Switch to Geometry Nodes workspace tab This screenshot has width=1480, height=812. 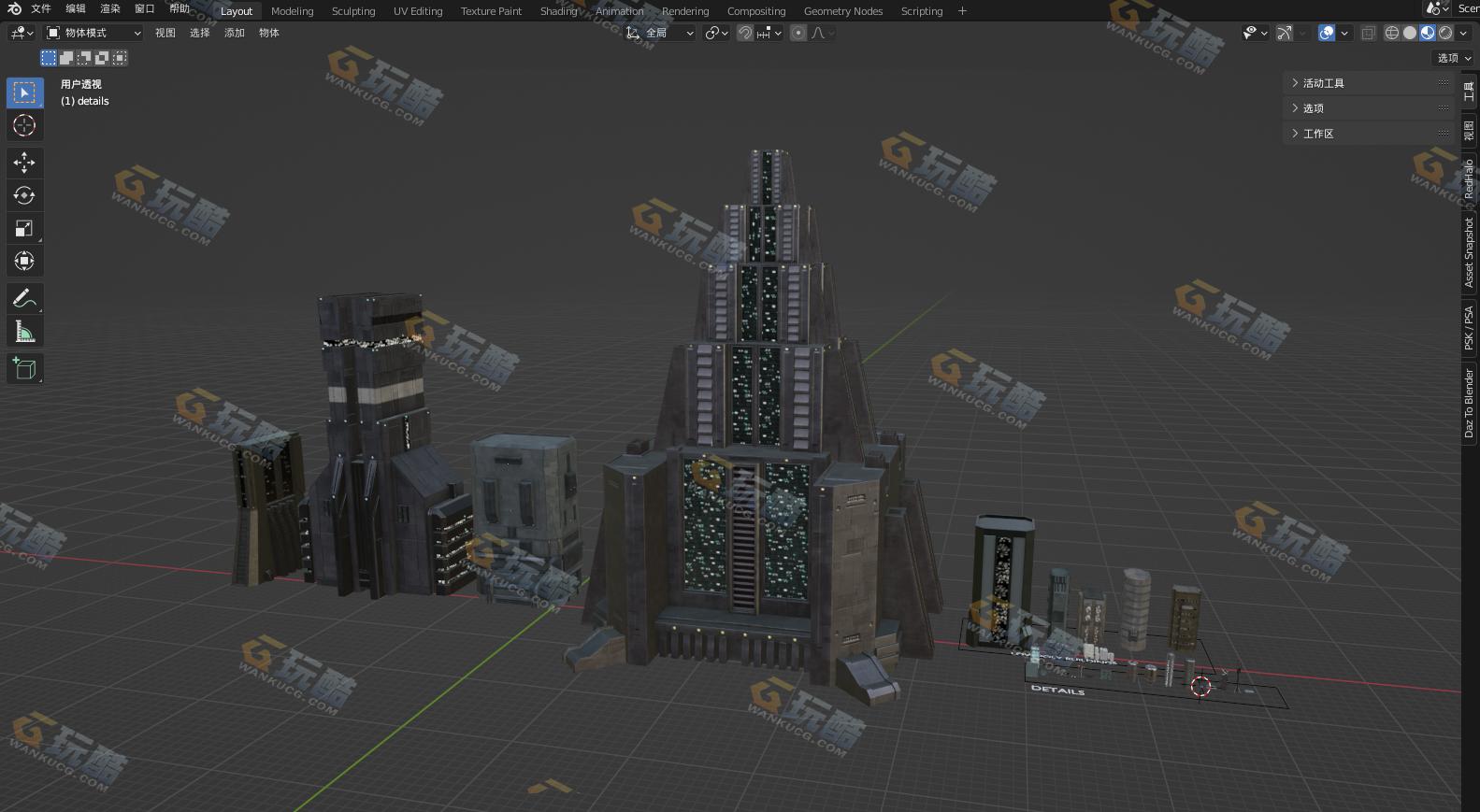click(x=843, y=11)
